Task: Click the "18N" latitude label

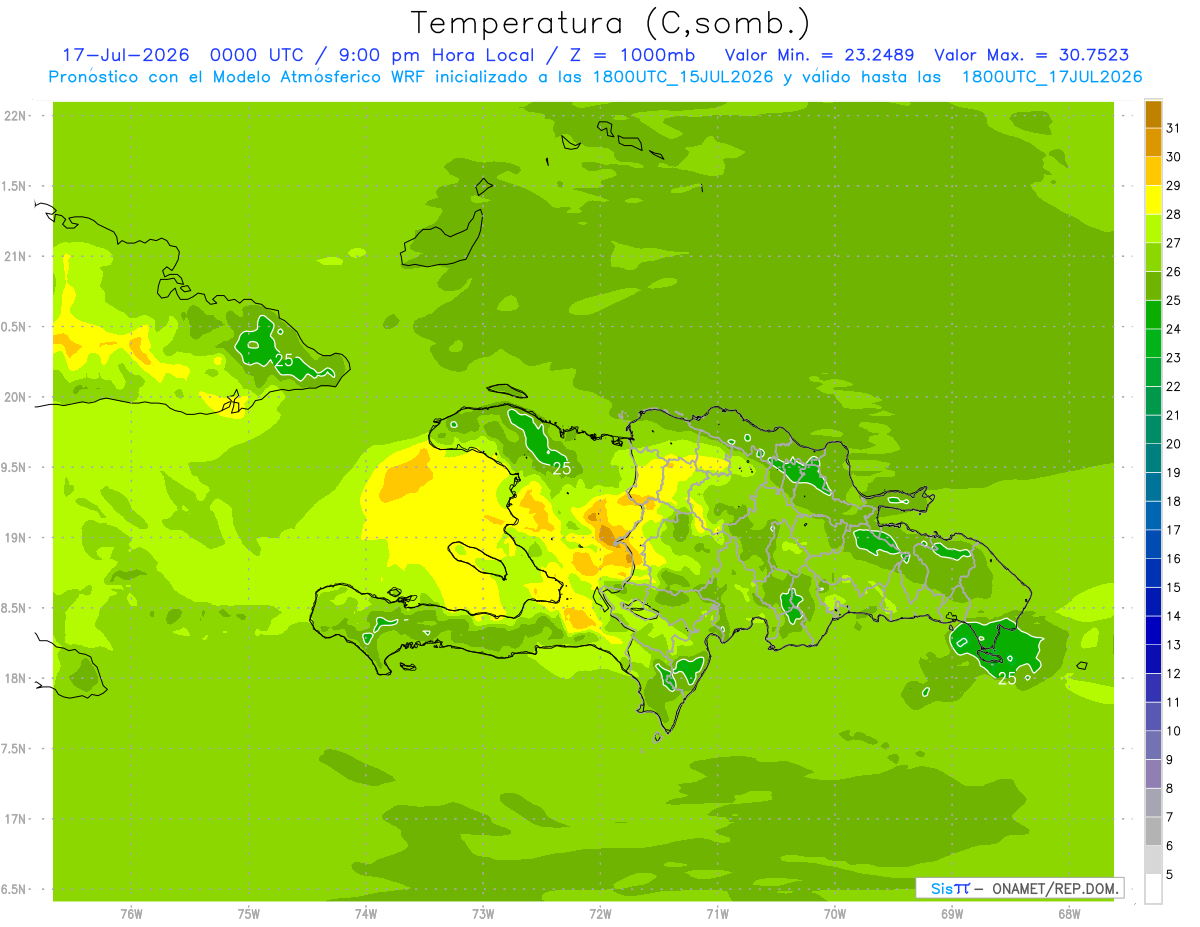Action: [15, 679]
